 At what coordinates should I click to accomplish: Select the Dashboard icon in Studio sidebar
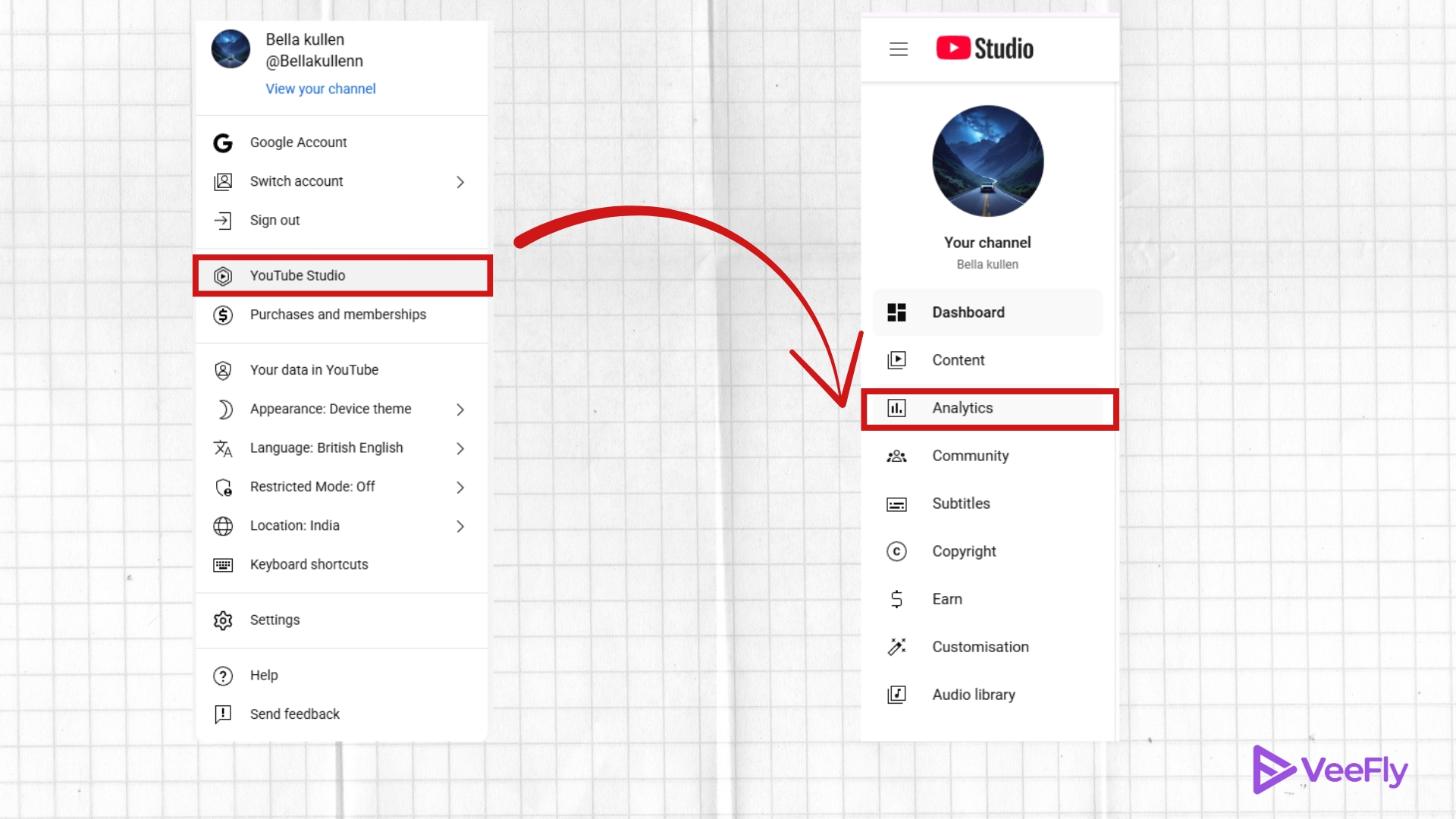tap(896, 312)
